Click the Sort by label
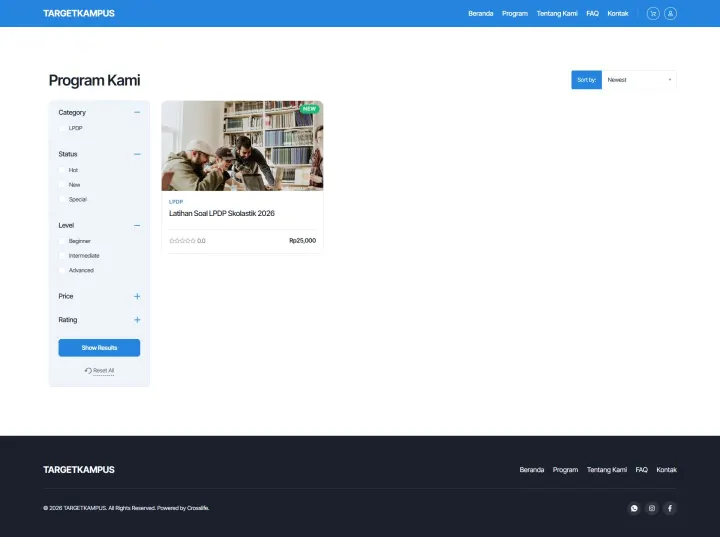Image resolution: width=720 pixels, height=537 pixels. (x=586, y=80)
